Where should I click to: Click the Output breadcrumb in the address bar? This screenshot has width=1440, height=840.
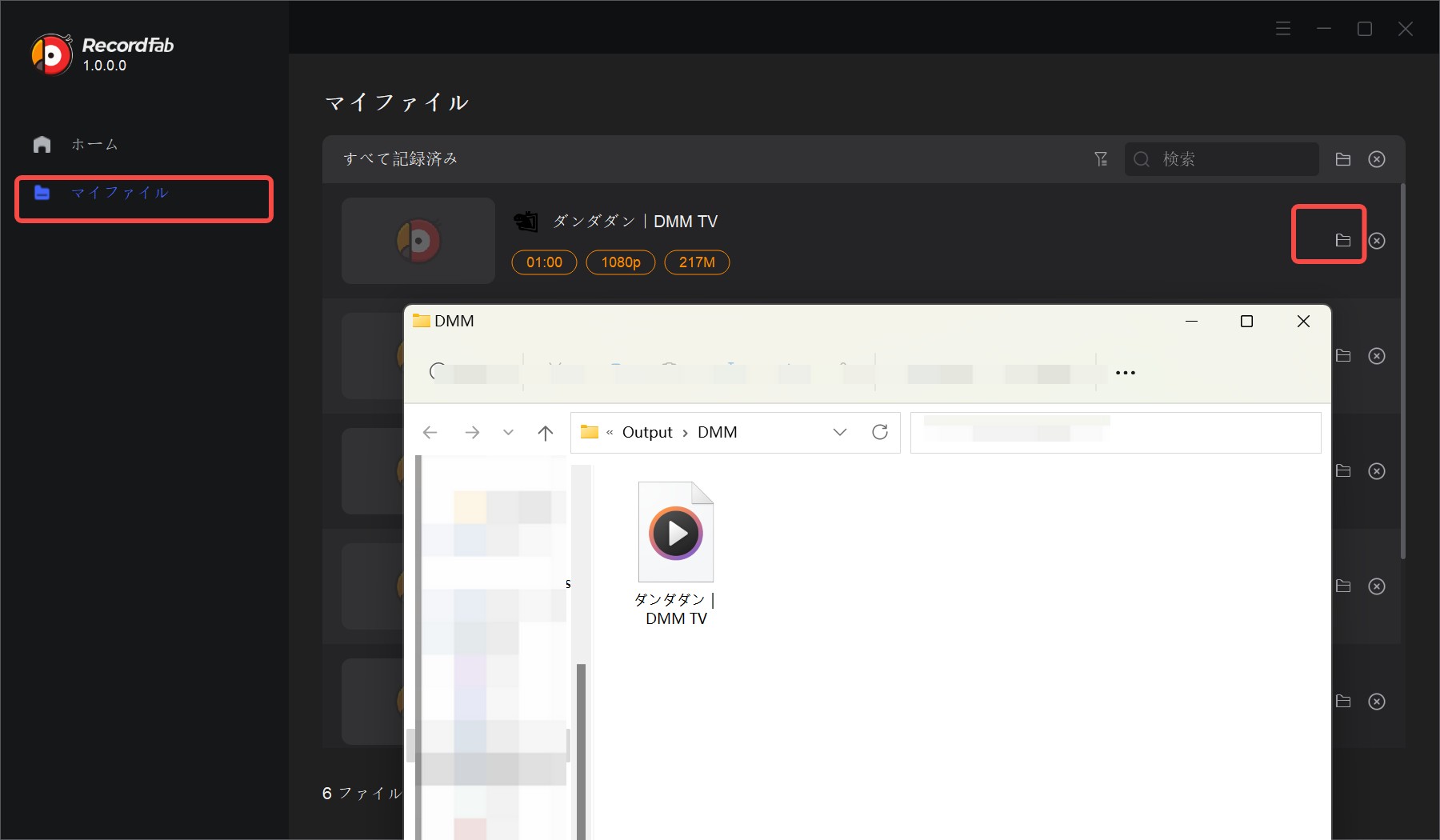(647, 433)
